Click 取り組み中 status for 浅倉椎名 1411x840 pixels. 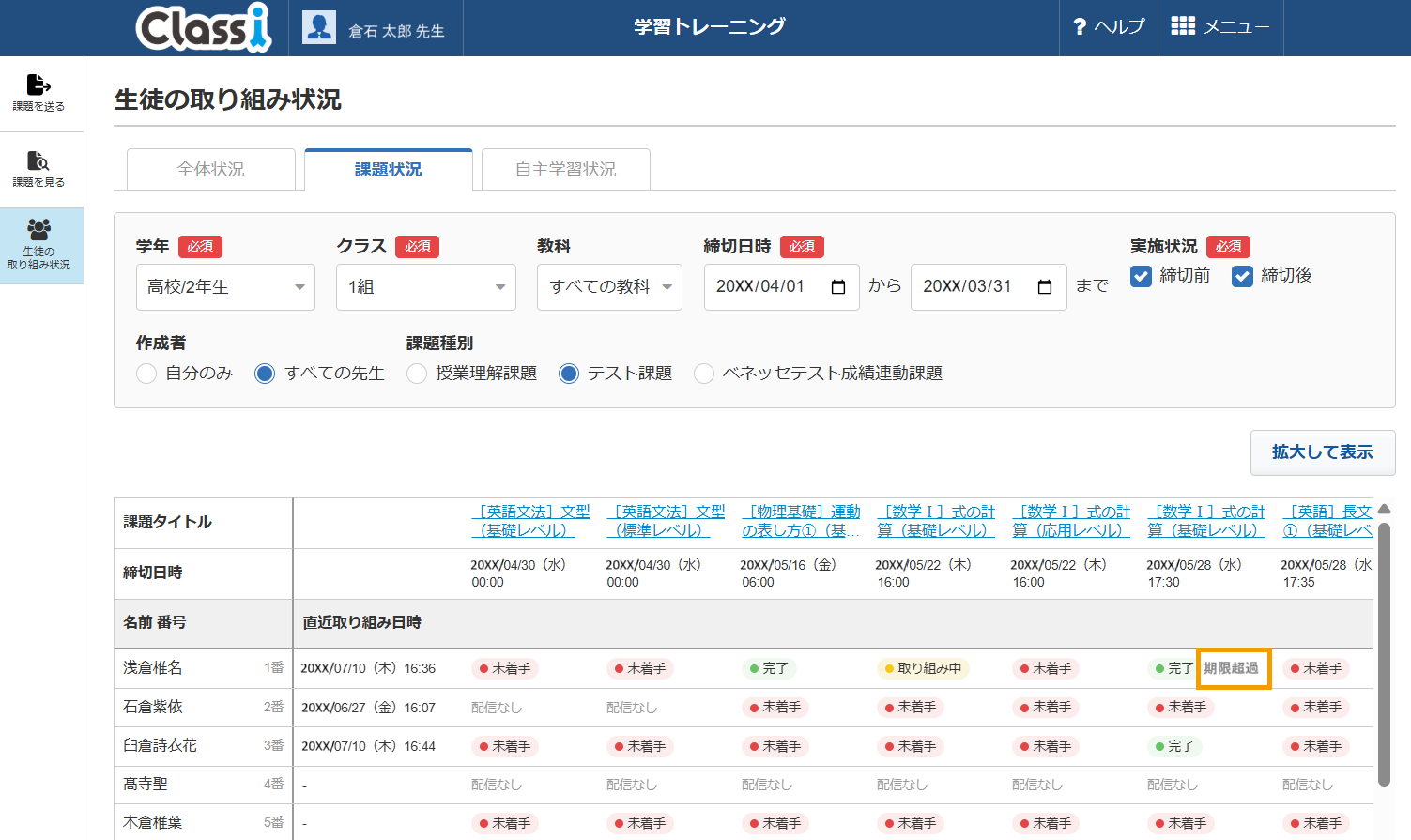point(923,668)
